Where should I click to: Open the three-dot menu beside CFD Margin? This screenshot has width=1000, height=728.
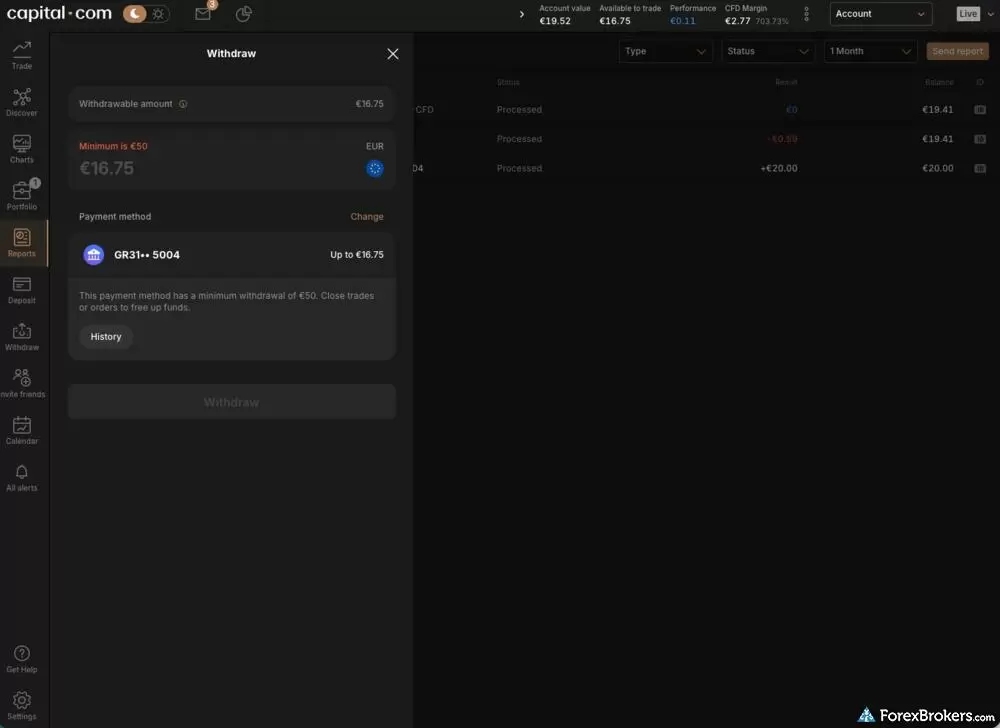click(x=806, y=14)
